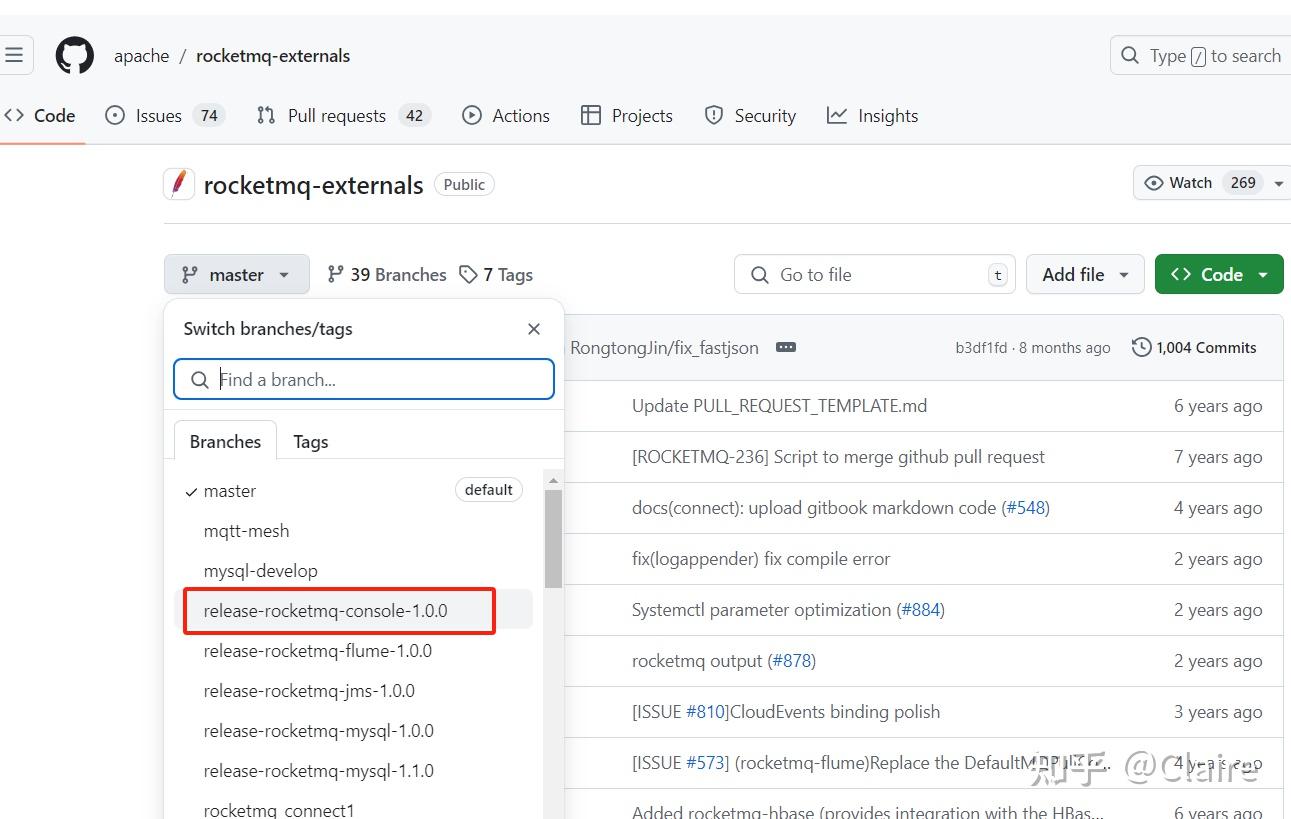Open the Issues tab
The image size is (1291, 819).
point(157,115)
